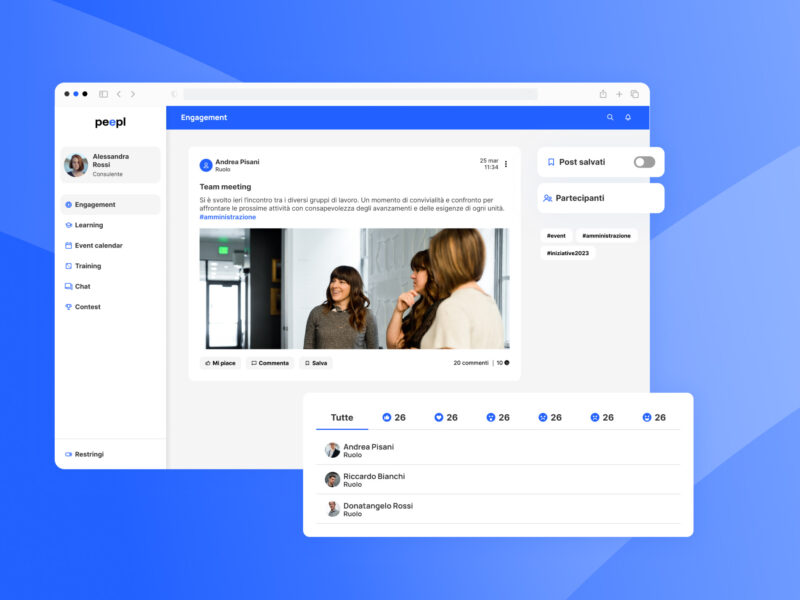
Task: Open Learning in the sidebar
Action: [x=88, y=225]
